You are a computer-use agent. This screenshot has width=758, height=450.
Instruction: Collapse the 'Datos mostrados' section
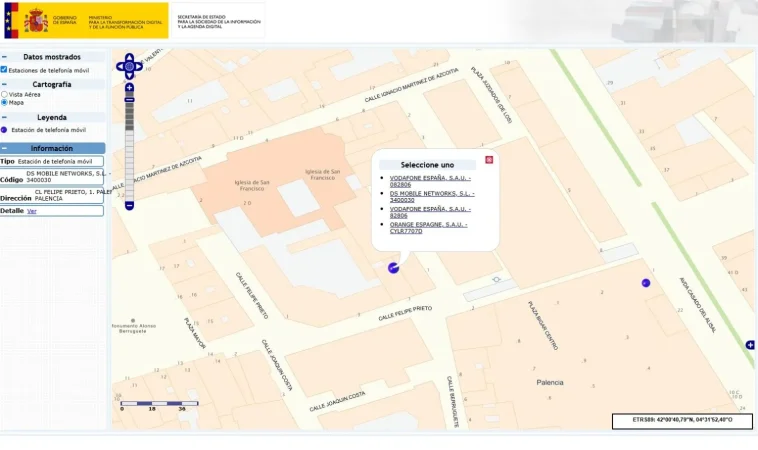click(4, 57)
